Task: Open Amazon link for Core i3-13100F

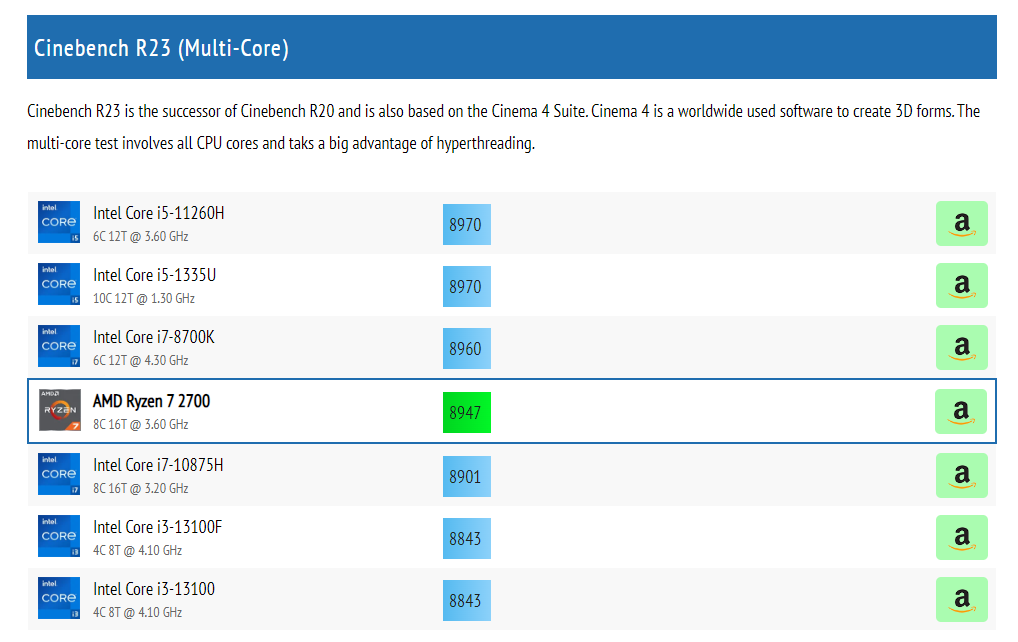Action: pos(962,537)
